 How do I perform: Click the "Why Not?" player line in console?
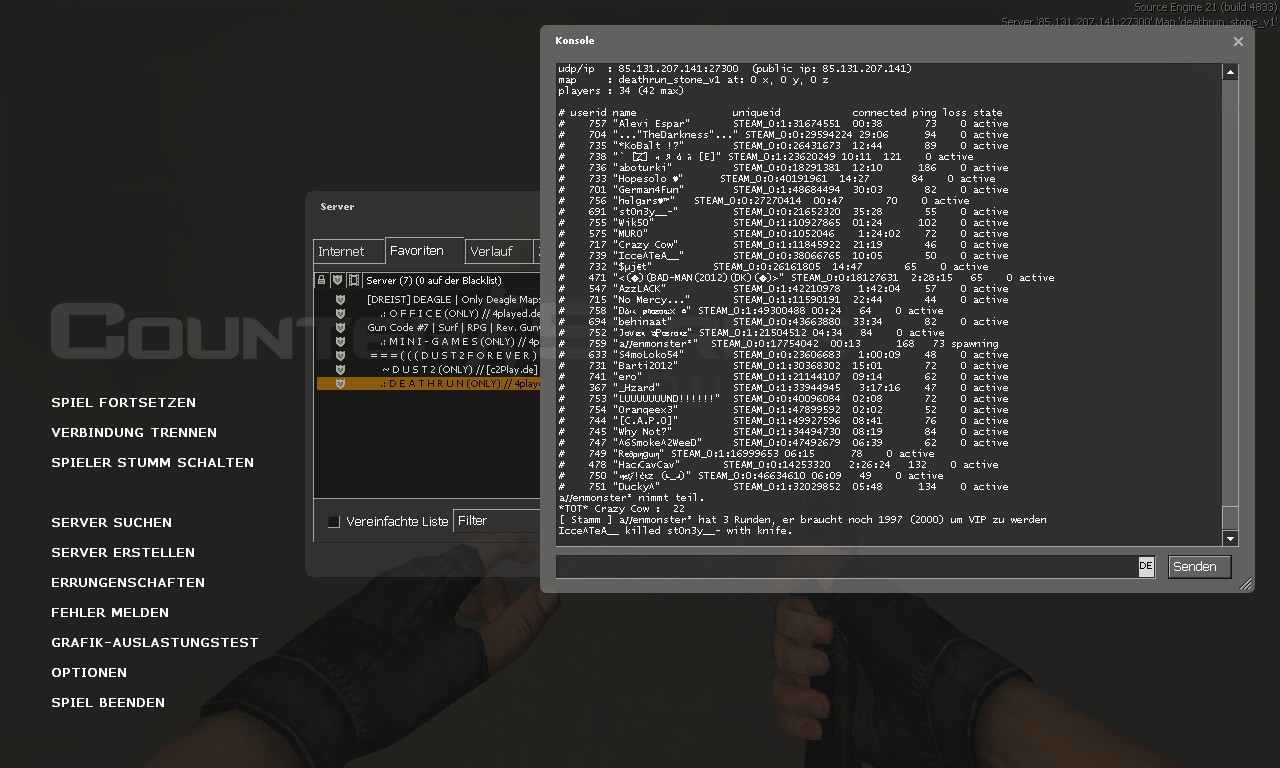click(x=783, y=432)
